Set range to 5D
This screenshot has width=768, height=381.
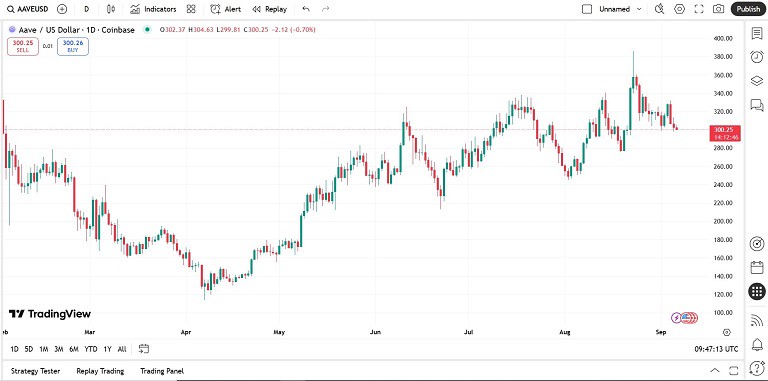coord(29,349)
